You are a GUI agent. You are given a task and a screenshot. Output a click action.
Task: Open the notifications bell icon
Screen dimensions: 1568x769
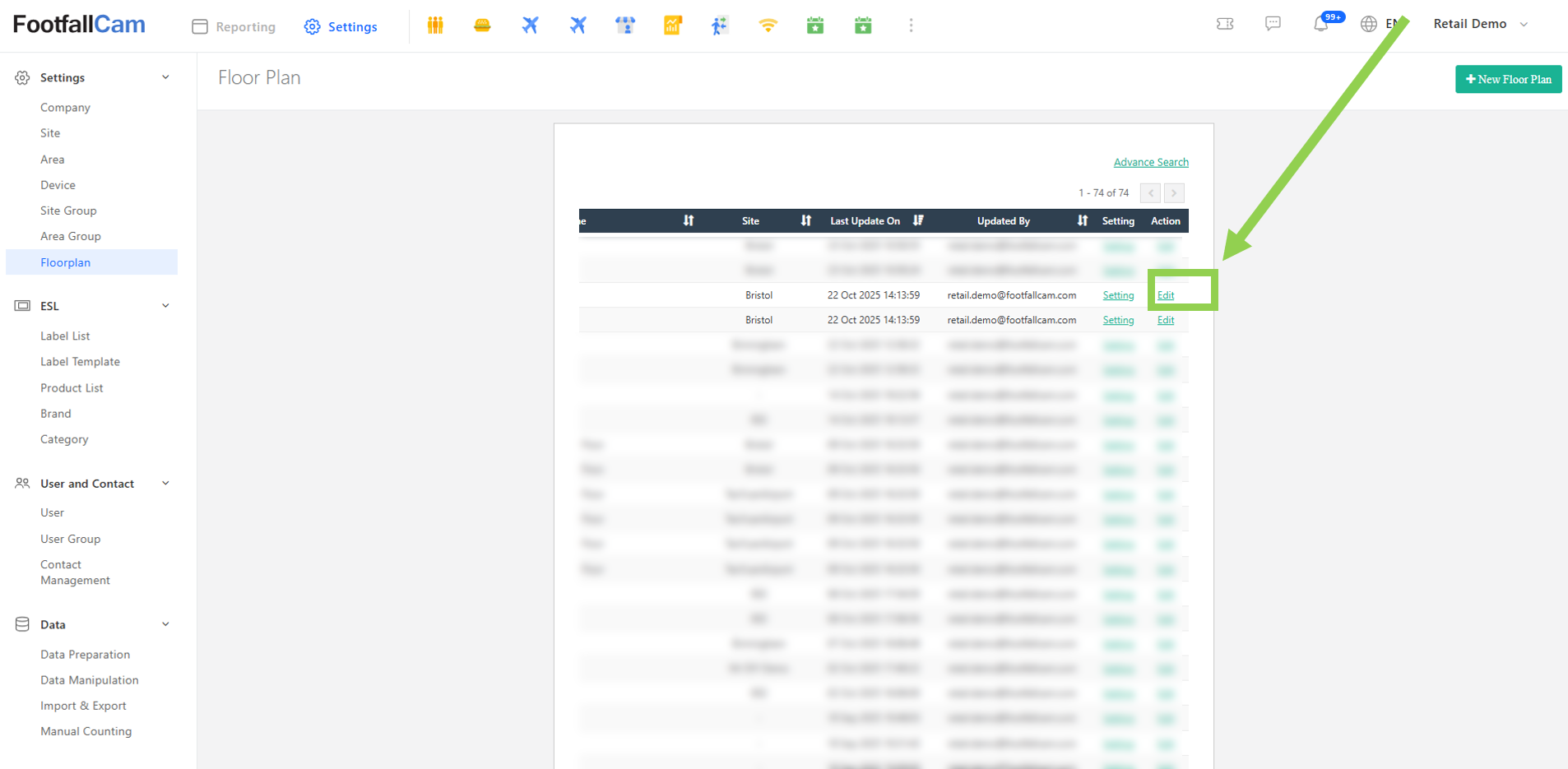[1320, 24]
